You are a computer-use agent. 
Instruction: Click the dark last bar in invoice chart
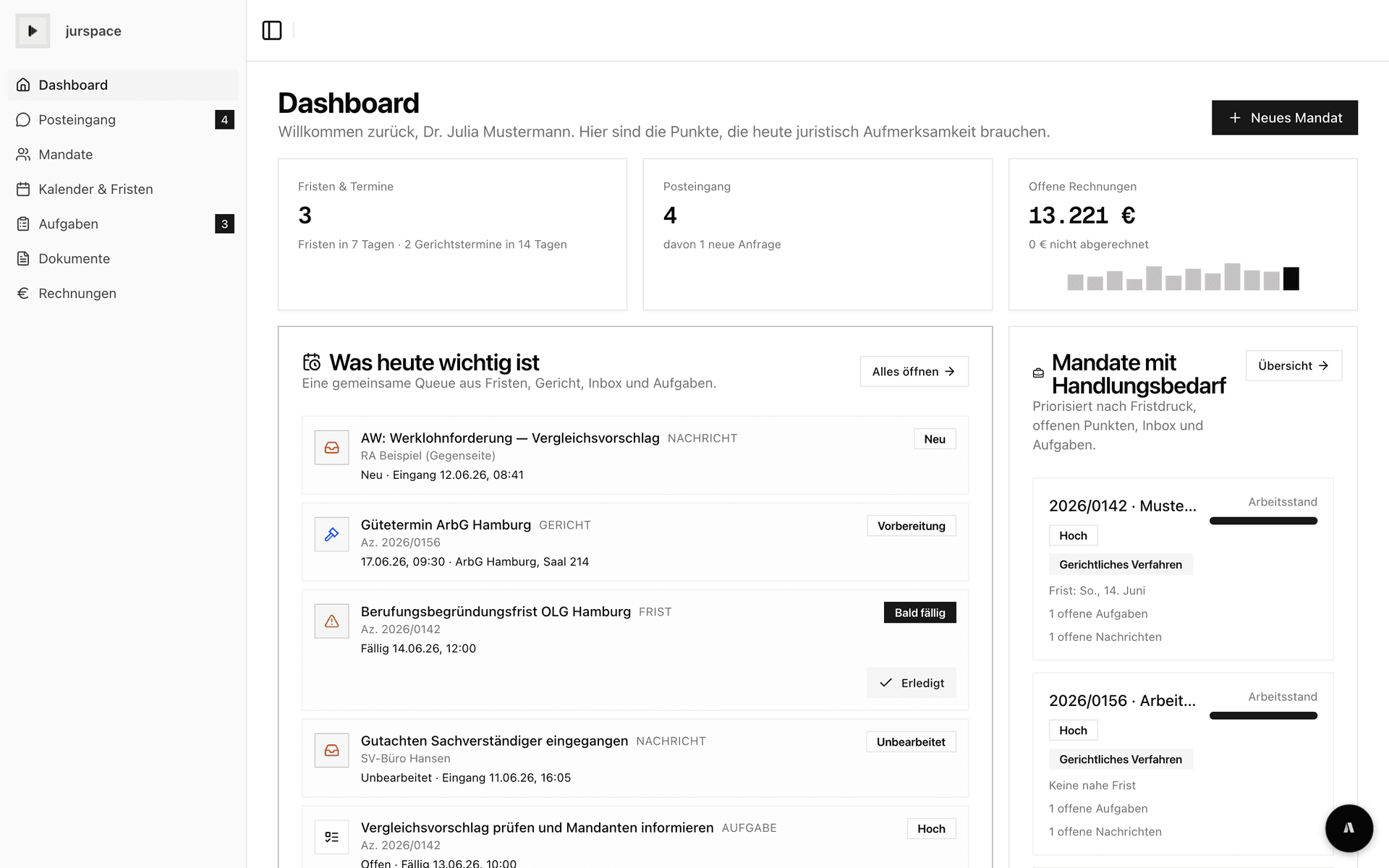(x=1291, y=278)
